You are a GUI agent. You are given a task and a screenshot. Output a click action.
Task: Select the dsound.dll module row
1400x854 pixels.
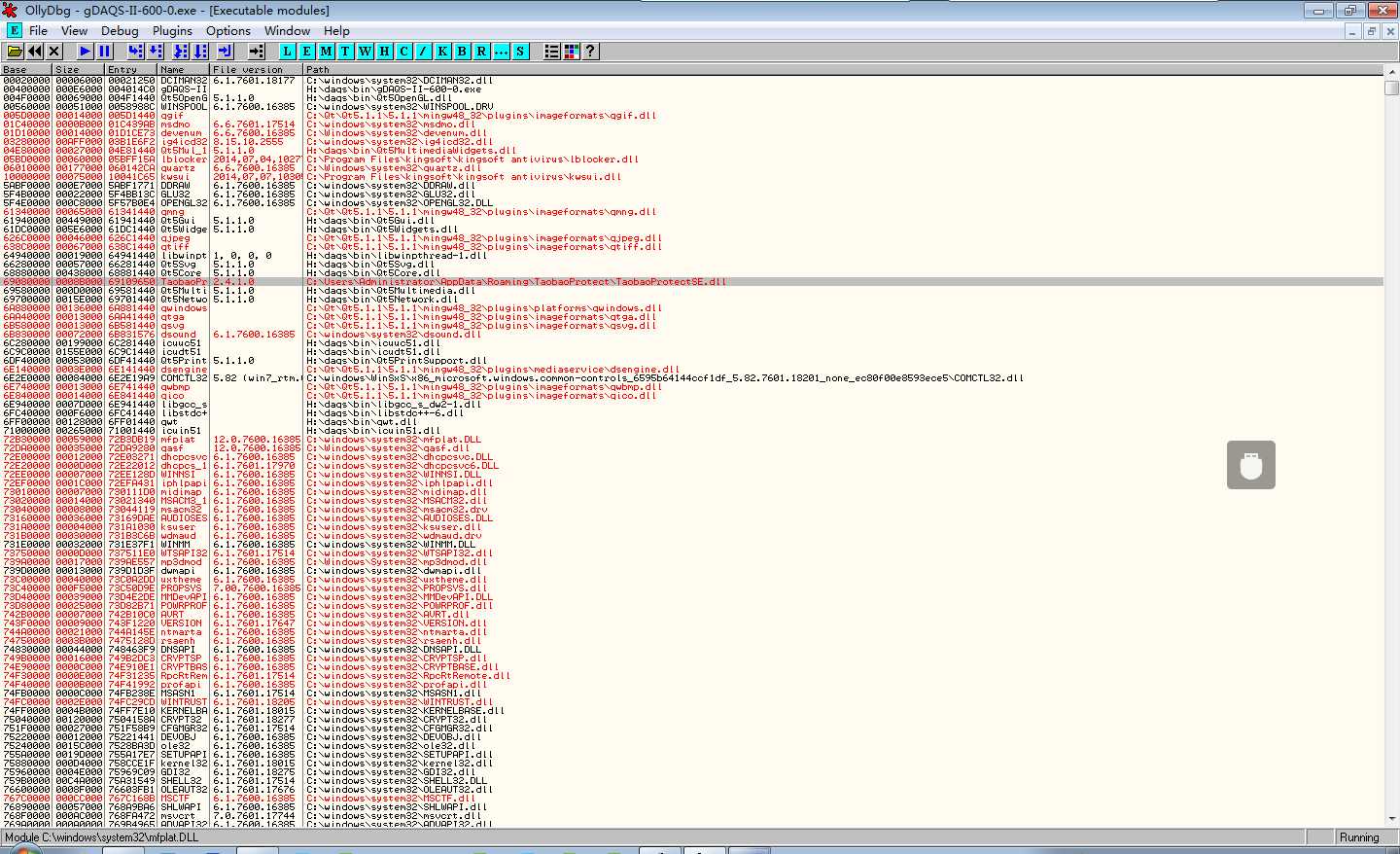(691, 335)
